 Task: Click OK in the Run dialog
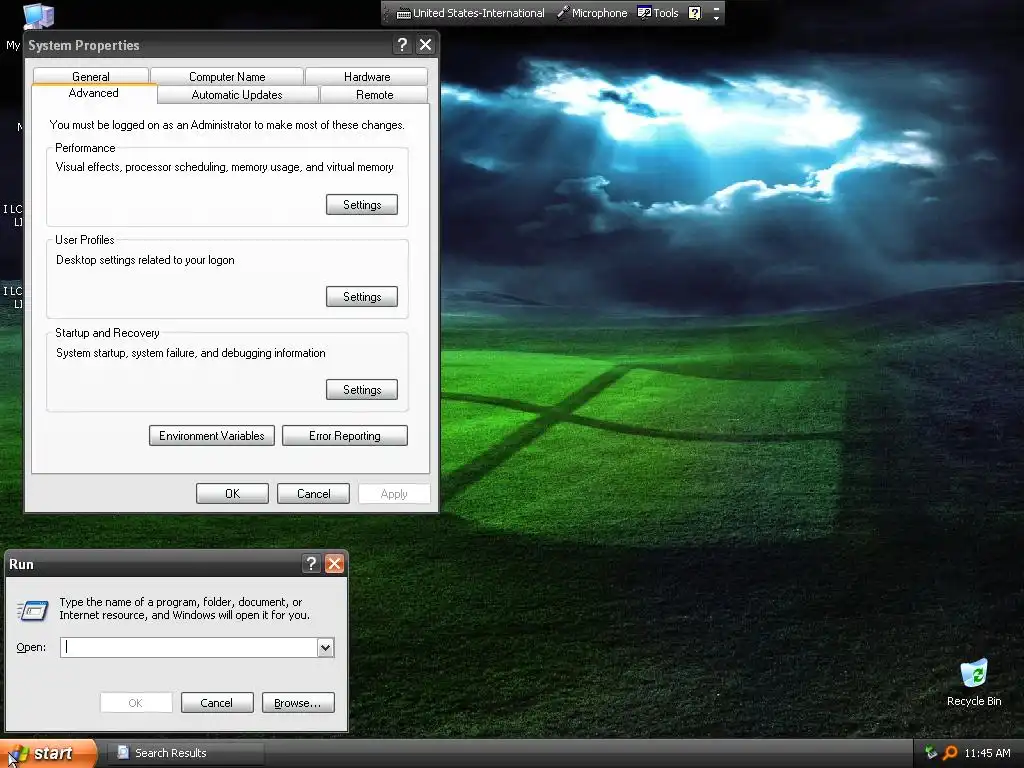click(x=136, y=703)
